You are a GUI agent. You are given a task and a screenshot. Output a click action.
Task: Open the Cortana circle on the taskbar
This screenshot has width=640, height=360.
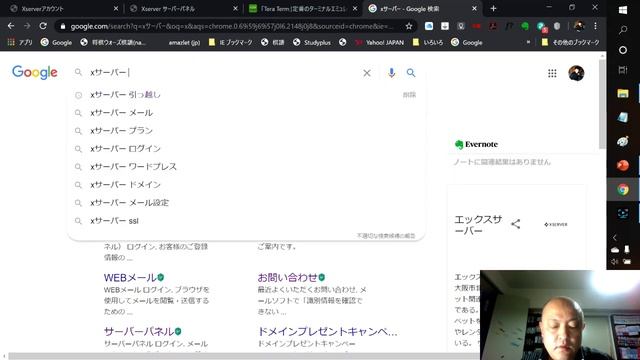(623, 50)
